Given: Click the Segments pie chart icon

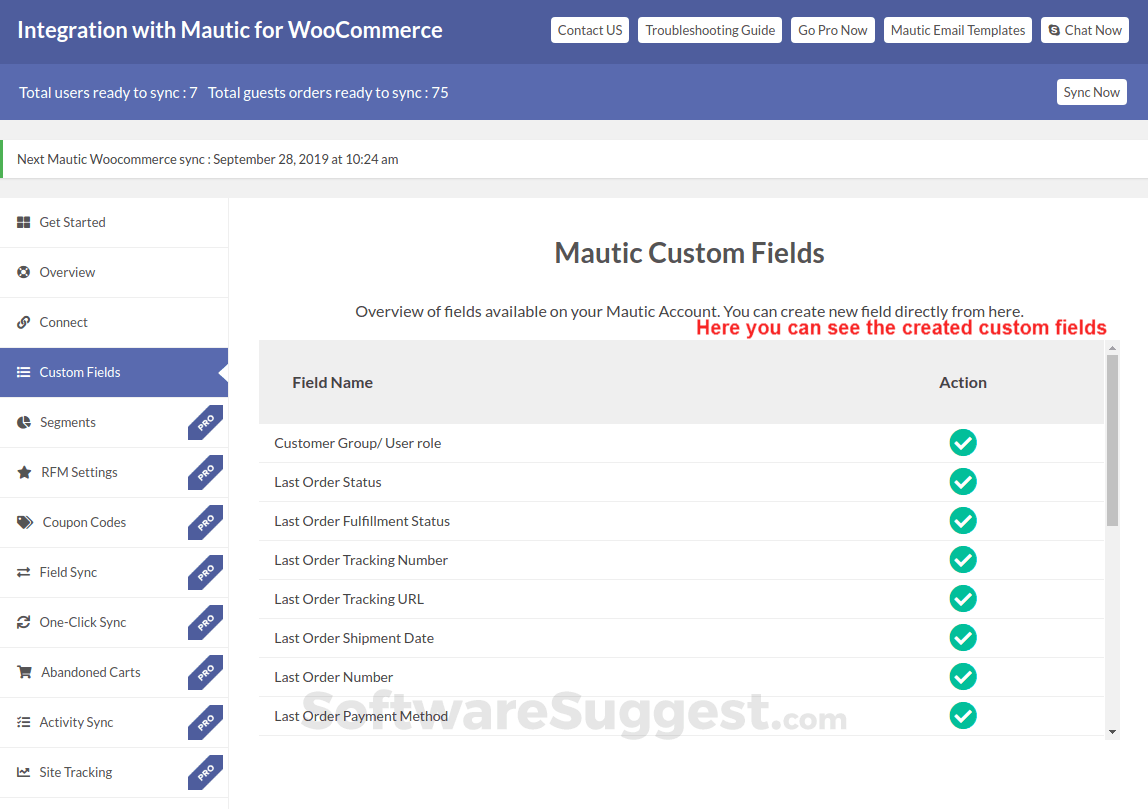Looking at the screenshot, I should pyautogui.click(x=23, y=422).
